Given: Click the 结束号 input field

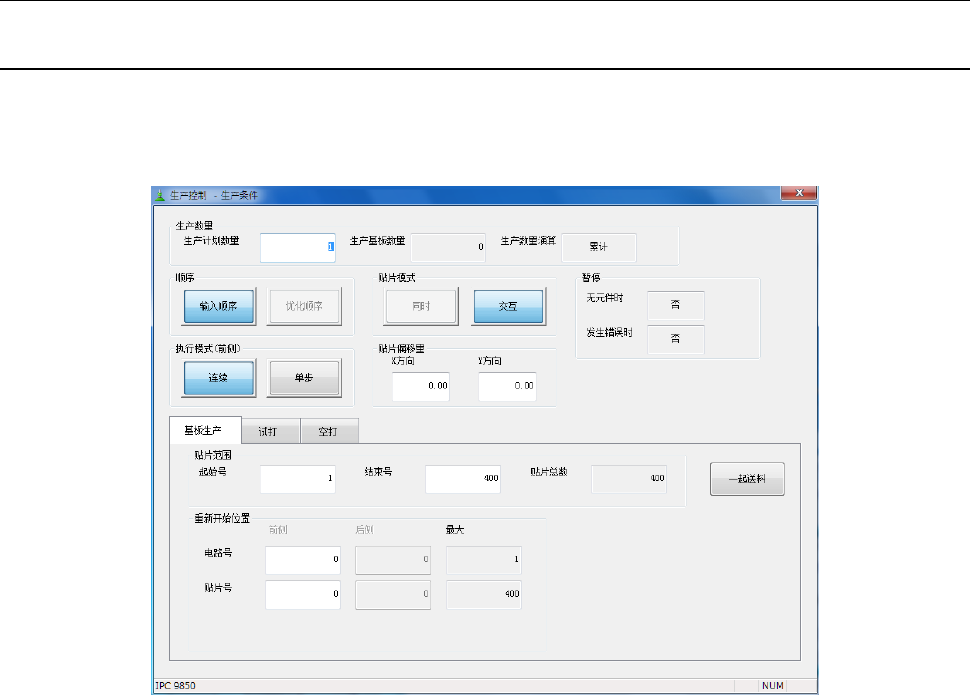Looking at the screenshot, I should click(463, 479).
